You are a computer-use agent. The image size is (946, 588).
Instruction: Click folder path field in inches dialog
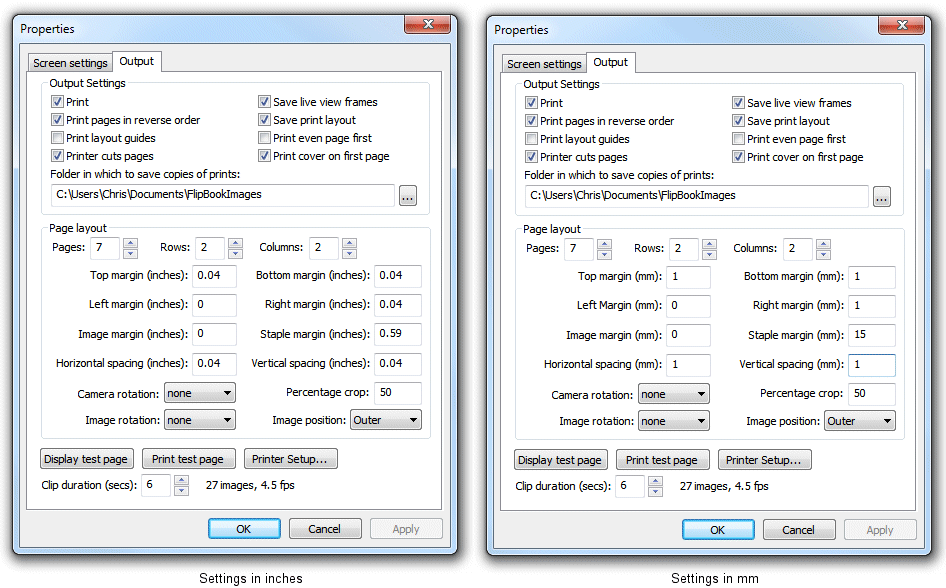pyautogui.click(x=223, y=195)
